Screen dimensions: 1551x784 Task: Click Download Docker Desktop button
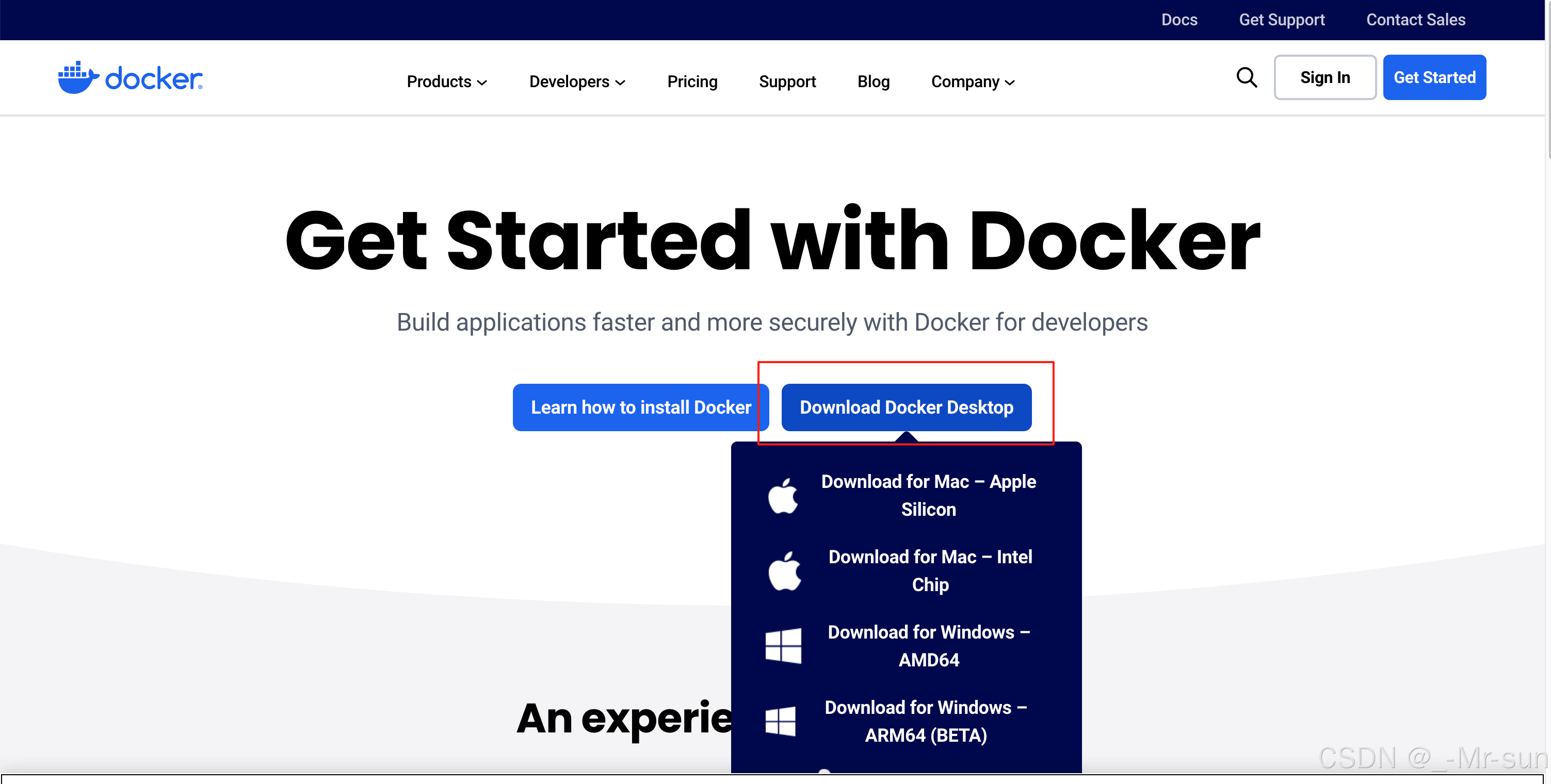tap(906, 407)
